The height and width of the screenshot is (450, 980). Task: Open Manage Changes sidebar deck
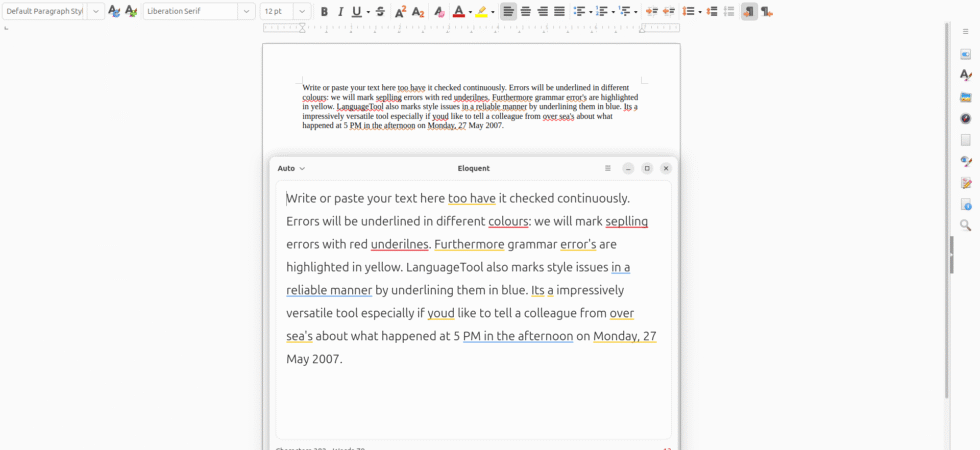[966, 183]
